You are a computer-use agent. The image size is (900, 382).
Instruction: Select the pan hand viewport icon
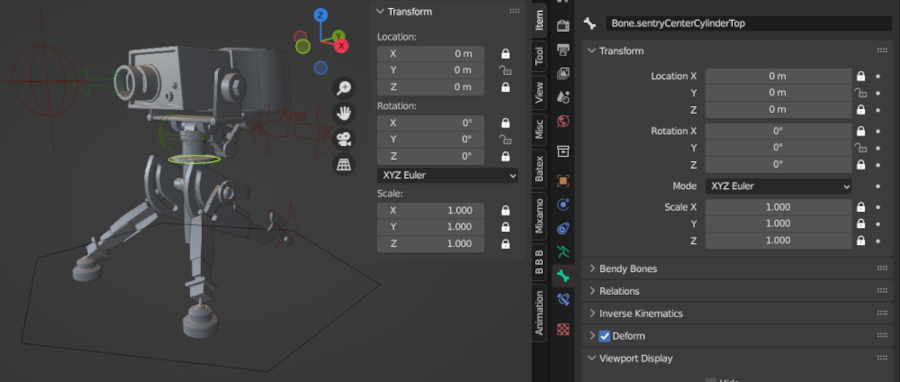coord(344,114)
